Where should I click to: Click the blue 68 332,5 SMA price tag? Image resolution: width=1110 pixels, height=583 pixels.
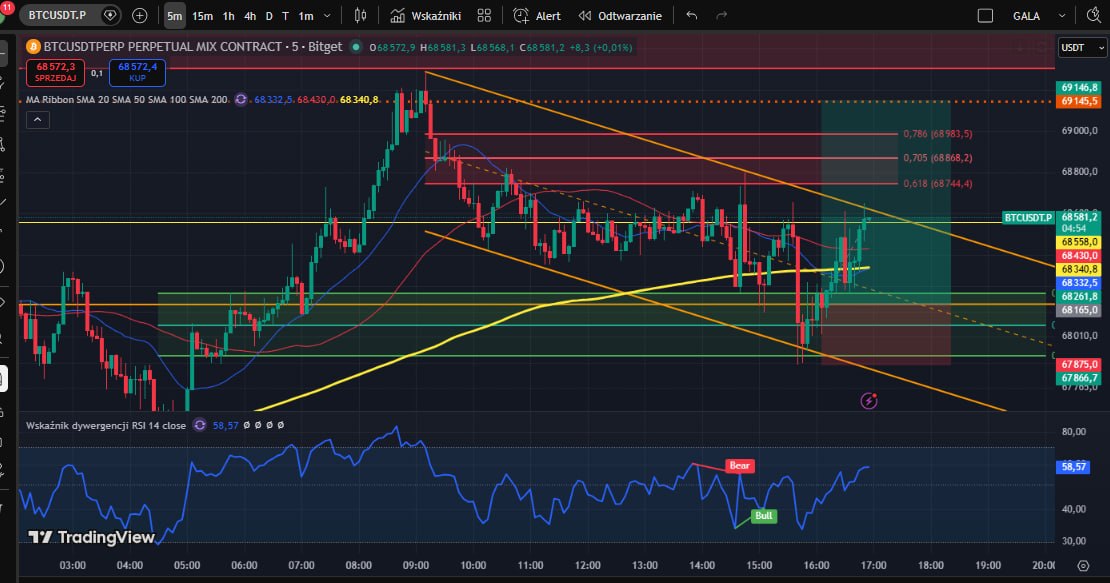click(1079, 282)
